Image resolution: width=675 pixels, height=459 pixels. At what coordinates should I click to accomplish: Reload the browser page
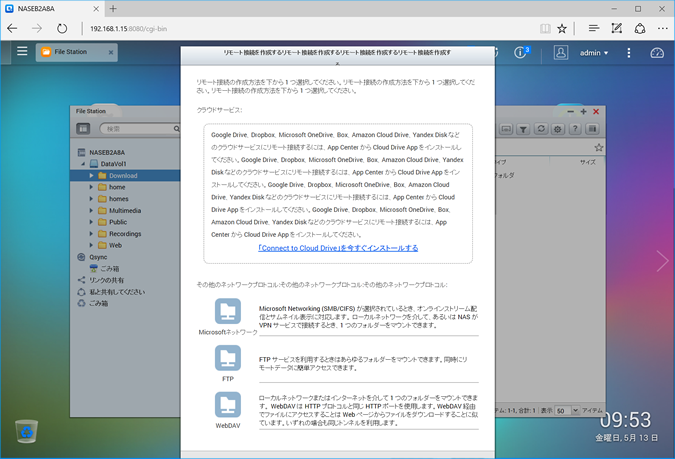(62, 28)
